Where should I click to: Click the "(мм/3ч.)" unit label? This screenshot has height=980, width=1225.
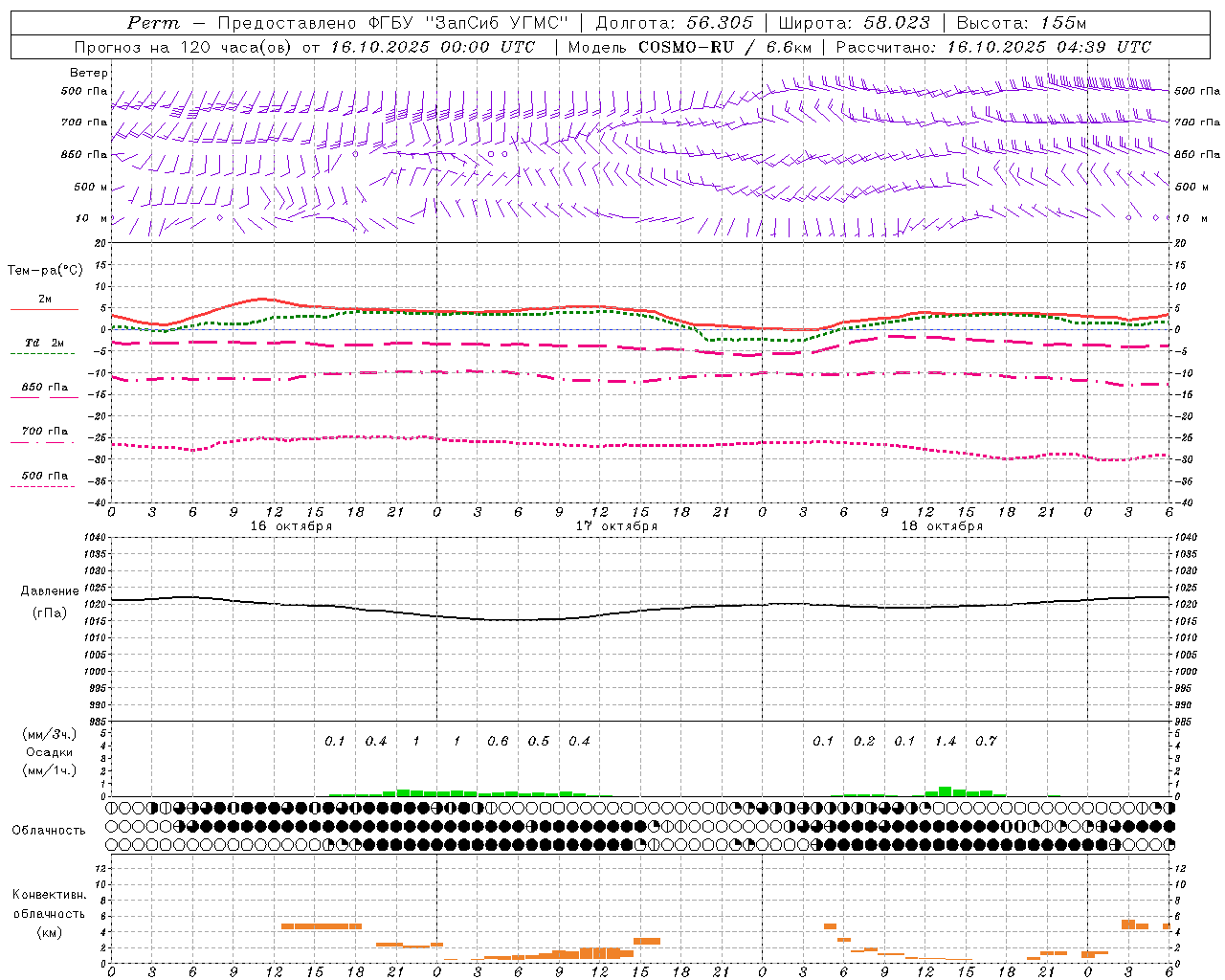point(50,734)
